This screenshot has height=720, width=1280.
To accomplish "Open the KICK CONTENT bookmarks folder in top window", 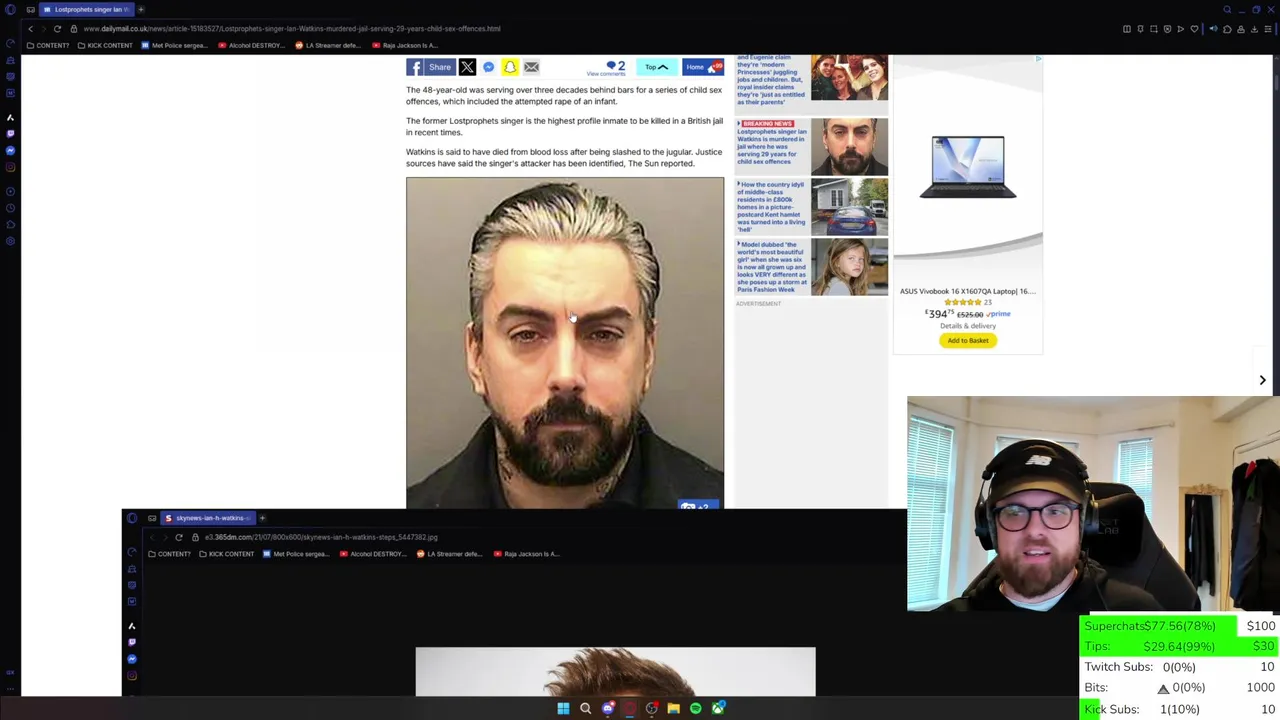I will click(x=104, y=46).
